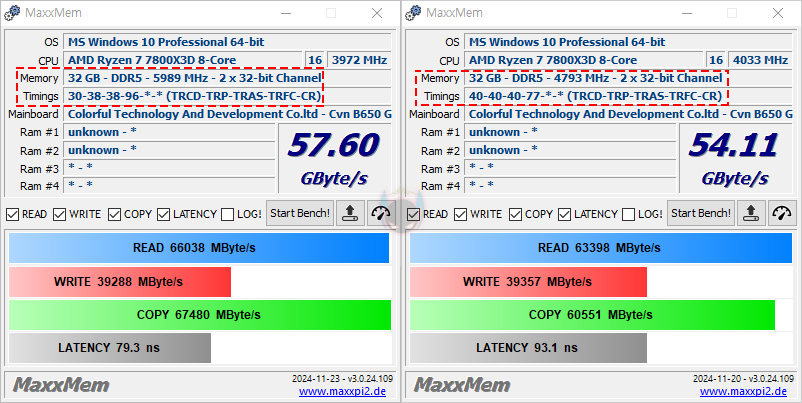Image resolution: width=802 pixels, height=403 pixels.
Task: Click READ 66038 MByte/s bar
Action: coord(199,248)
